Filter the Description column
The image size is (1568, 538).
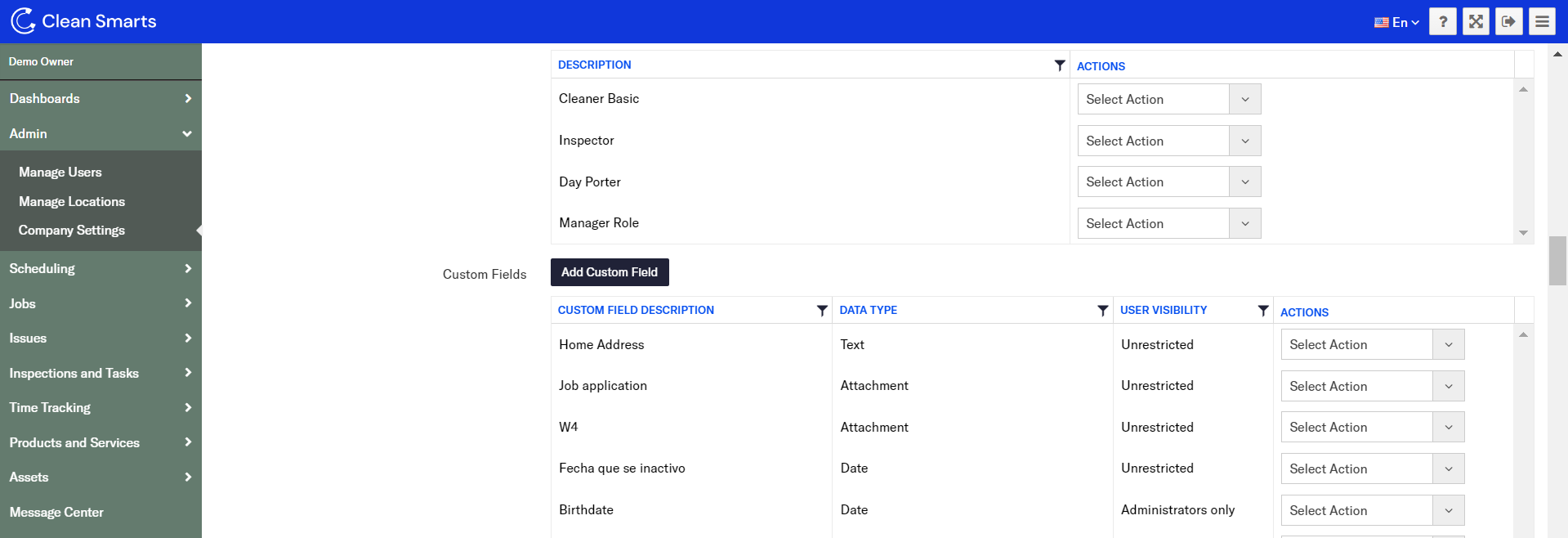click(x=1059, y=65)
